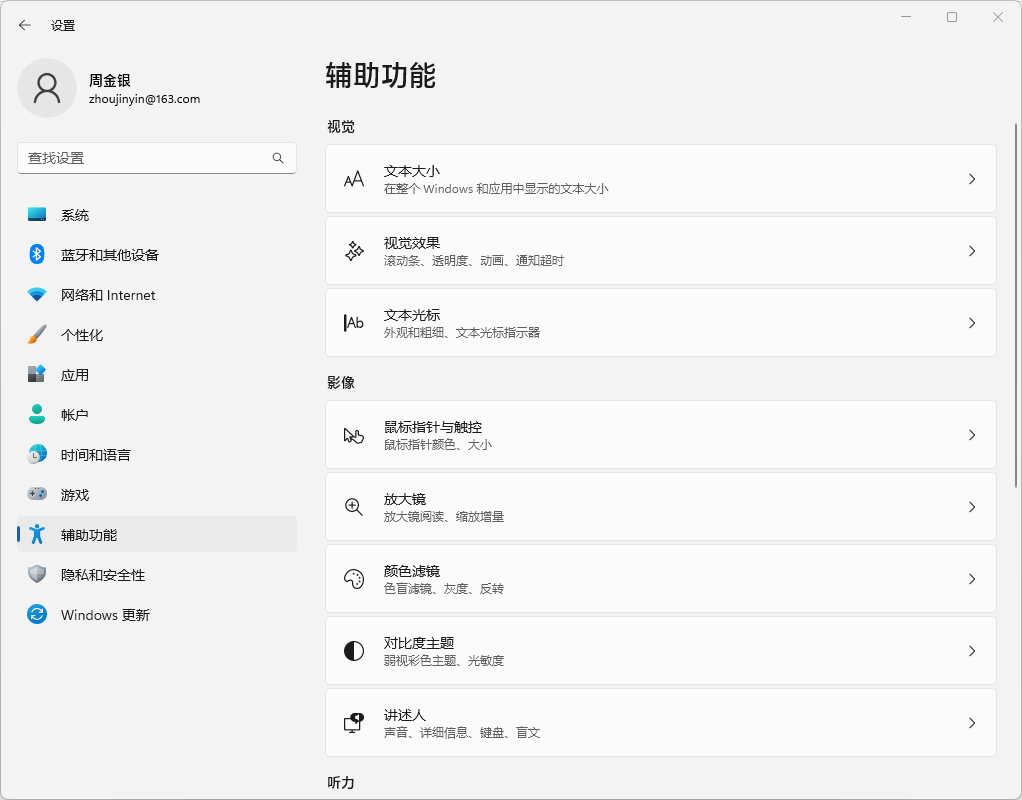Click the magnifier zoom icon
Image resolution: width=1022 pixels, height=800 pixels.
pyautogui.click(x=354, y=507)
